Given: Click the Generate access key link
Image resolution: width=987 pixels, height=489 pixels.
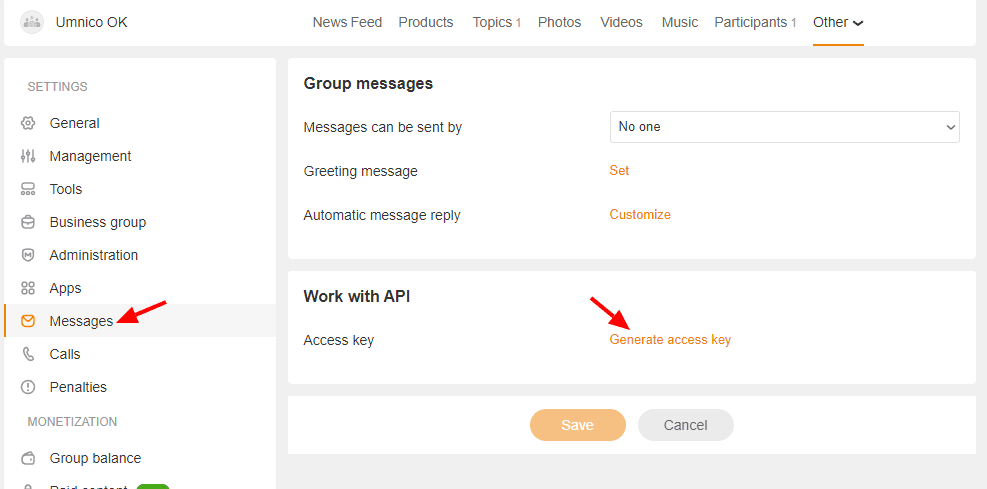Looking at the screenshot, I should coord(670,340).
